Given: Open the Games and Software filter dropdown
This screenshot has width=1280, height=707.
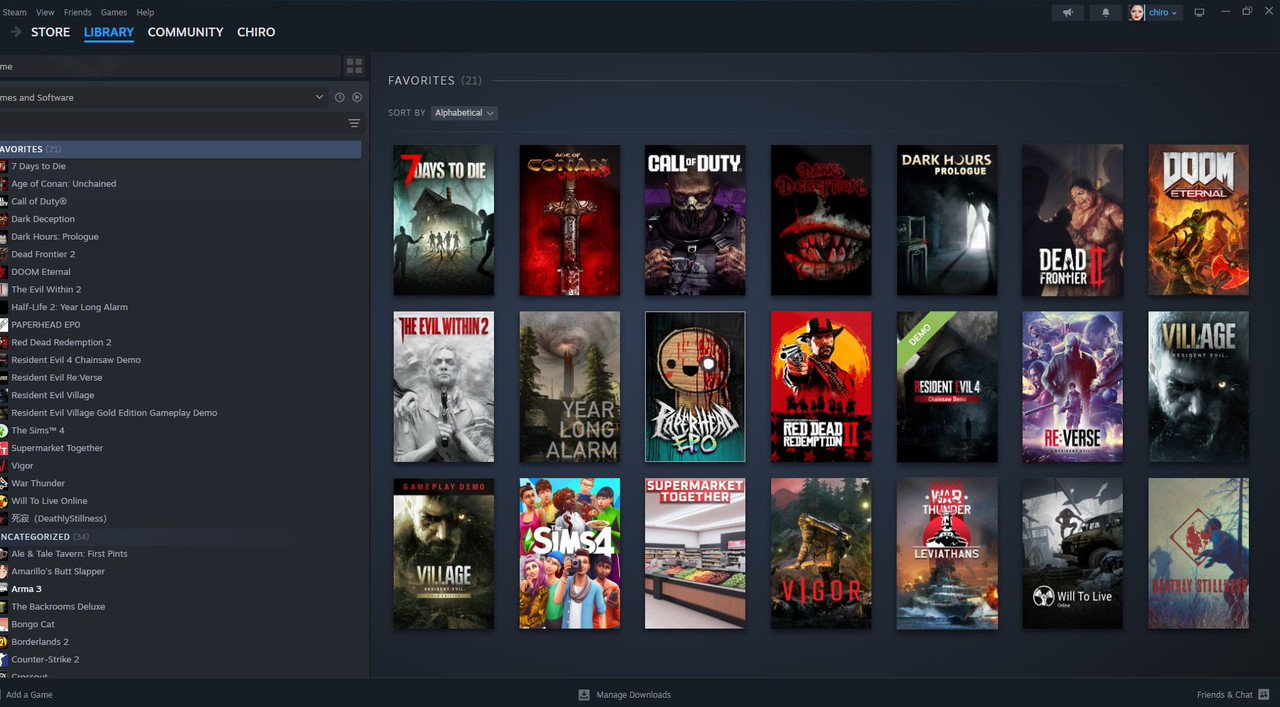Looking at the screenshot, I should pos(164,97).
